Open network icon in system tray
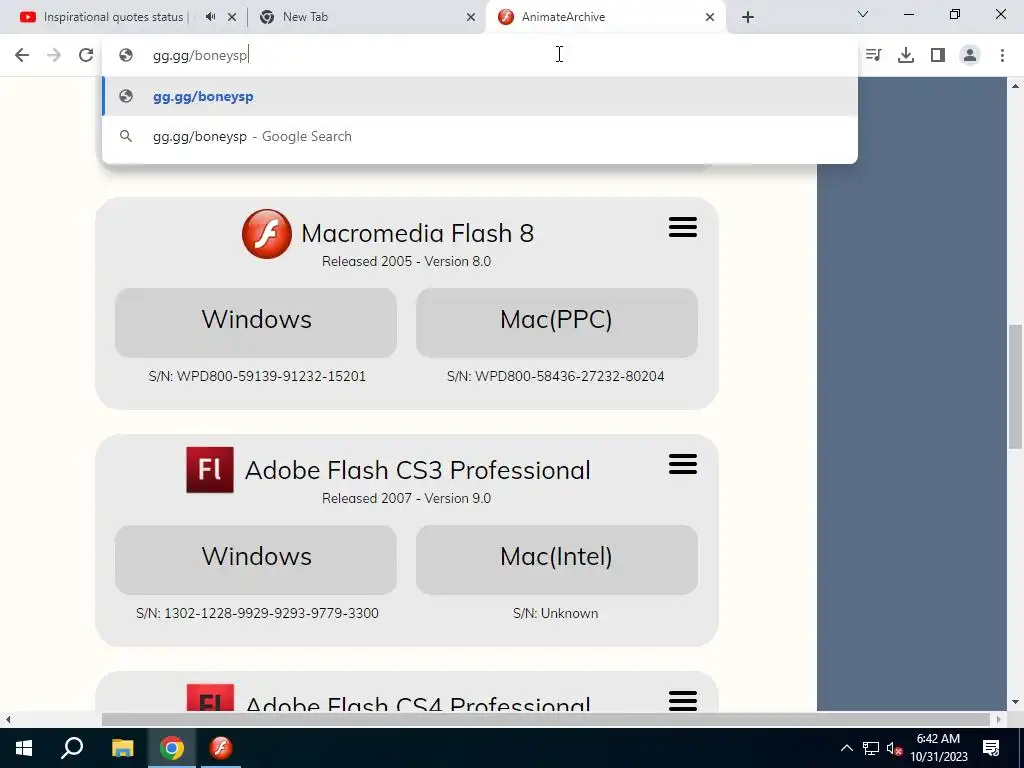The width and height of the screenshot is (1024, 768). click(871, 748)
